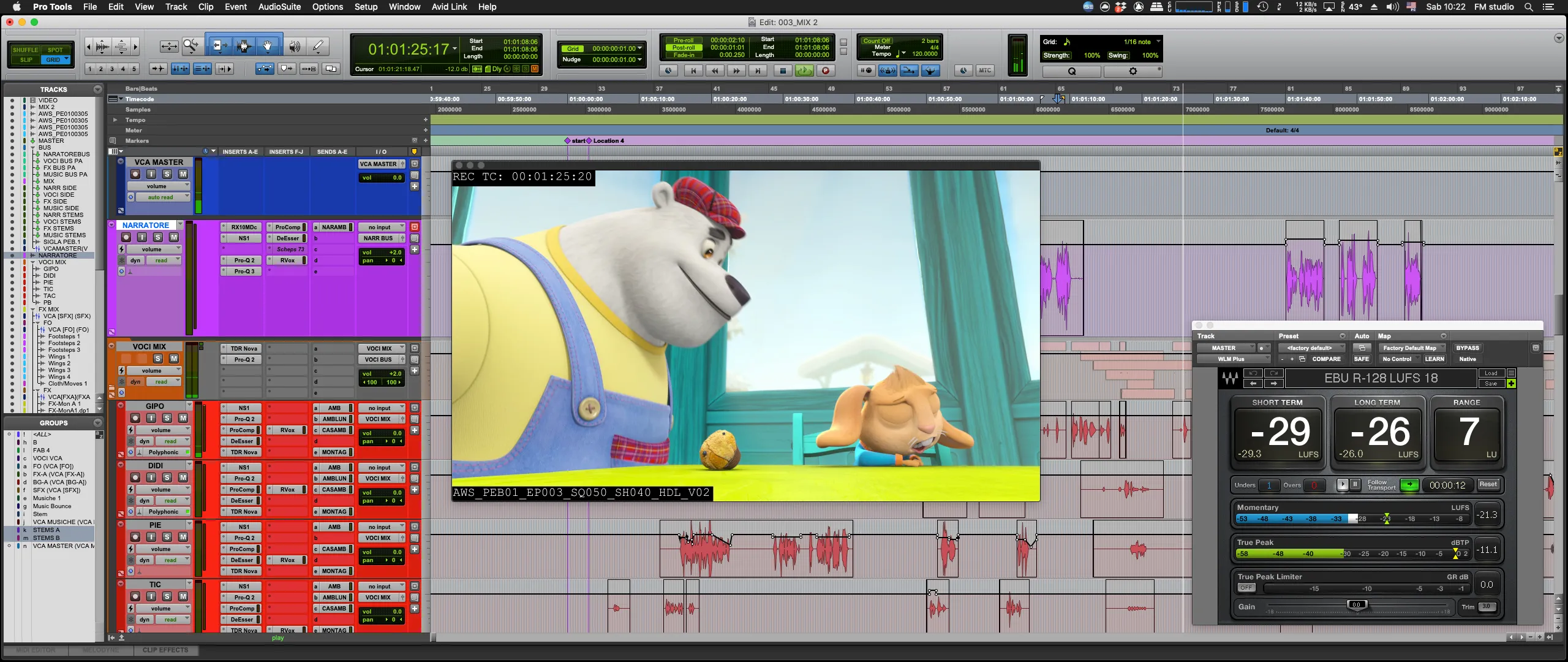Image resolution: width=1568 pixels, height=662 pixels.
Task: Open main counter format dropdown arrow
Action: (x=454, y=48)
